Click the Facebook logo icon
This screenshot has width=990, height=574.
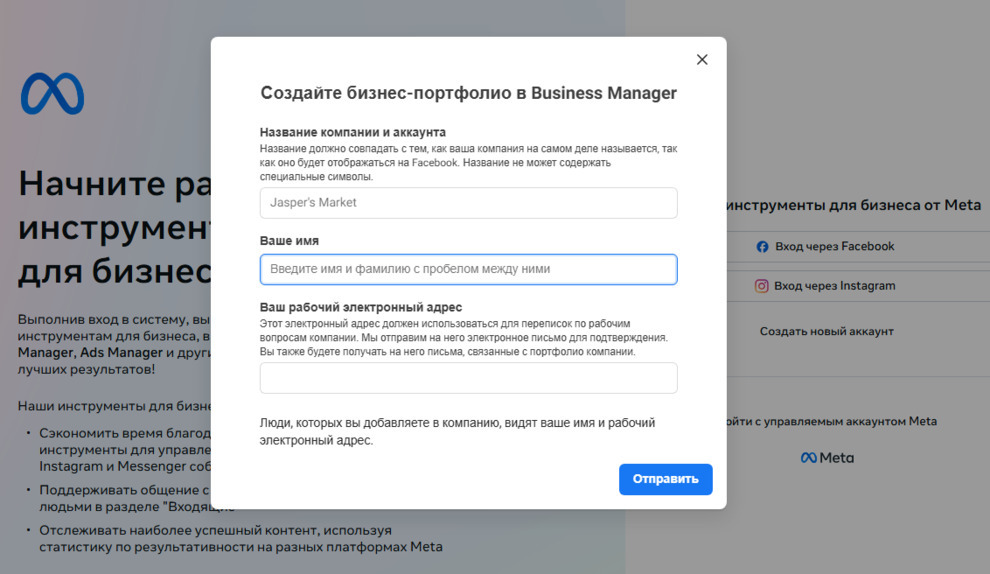[x=762, y=247]
